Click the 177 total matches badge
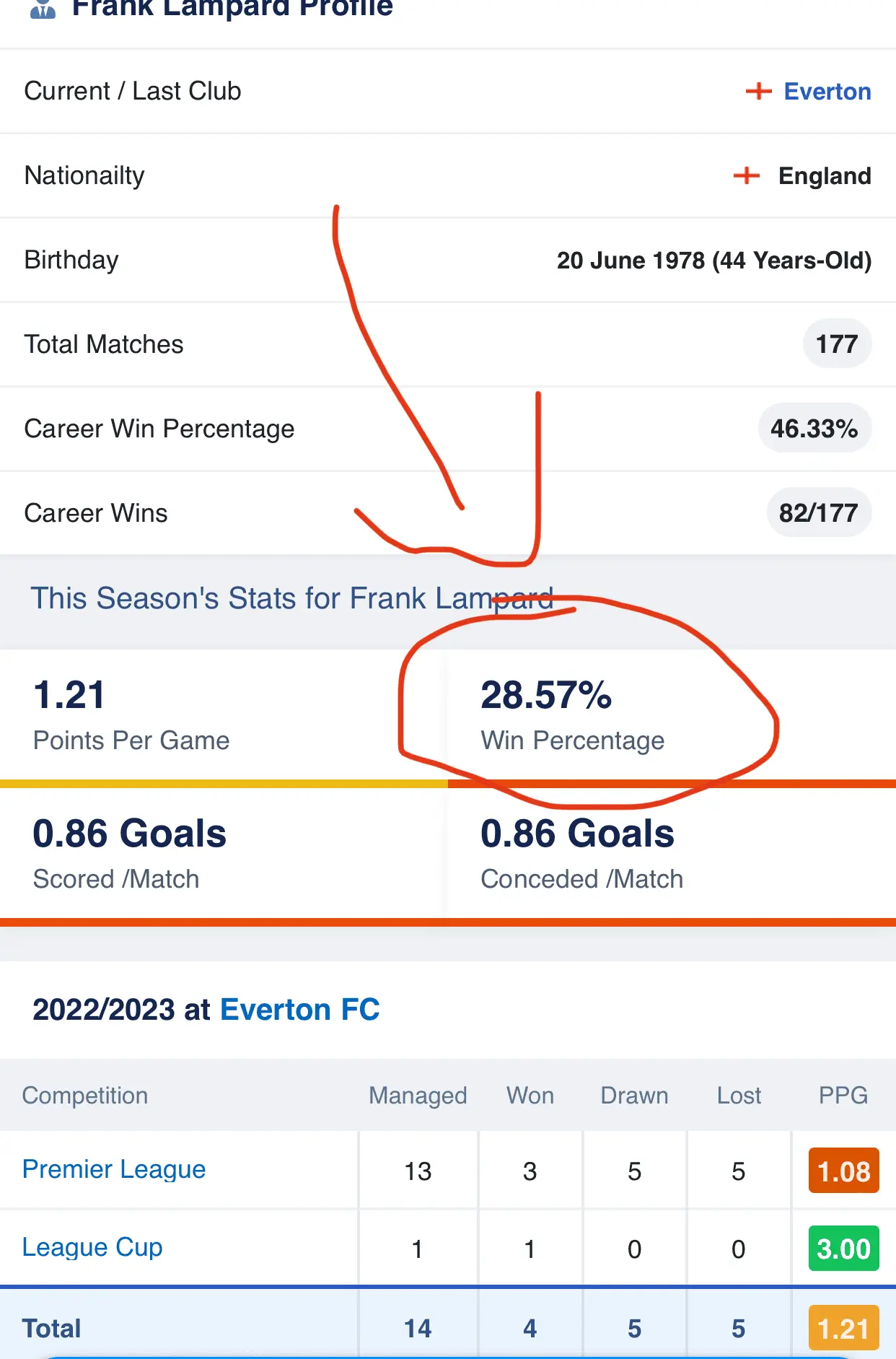 (837, 344)
